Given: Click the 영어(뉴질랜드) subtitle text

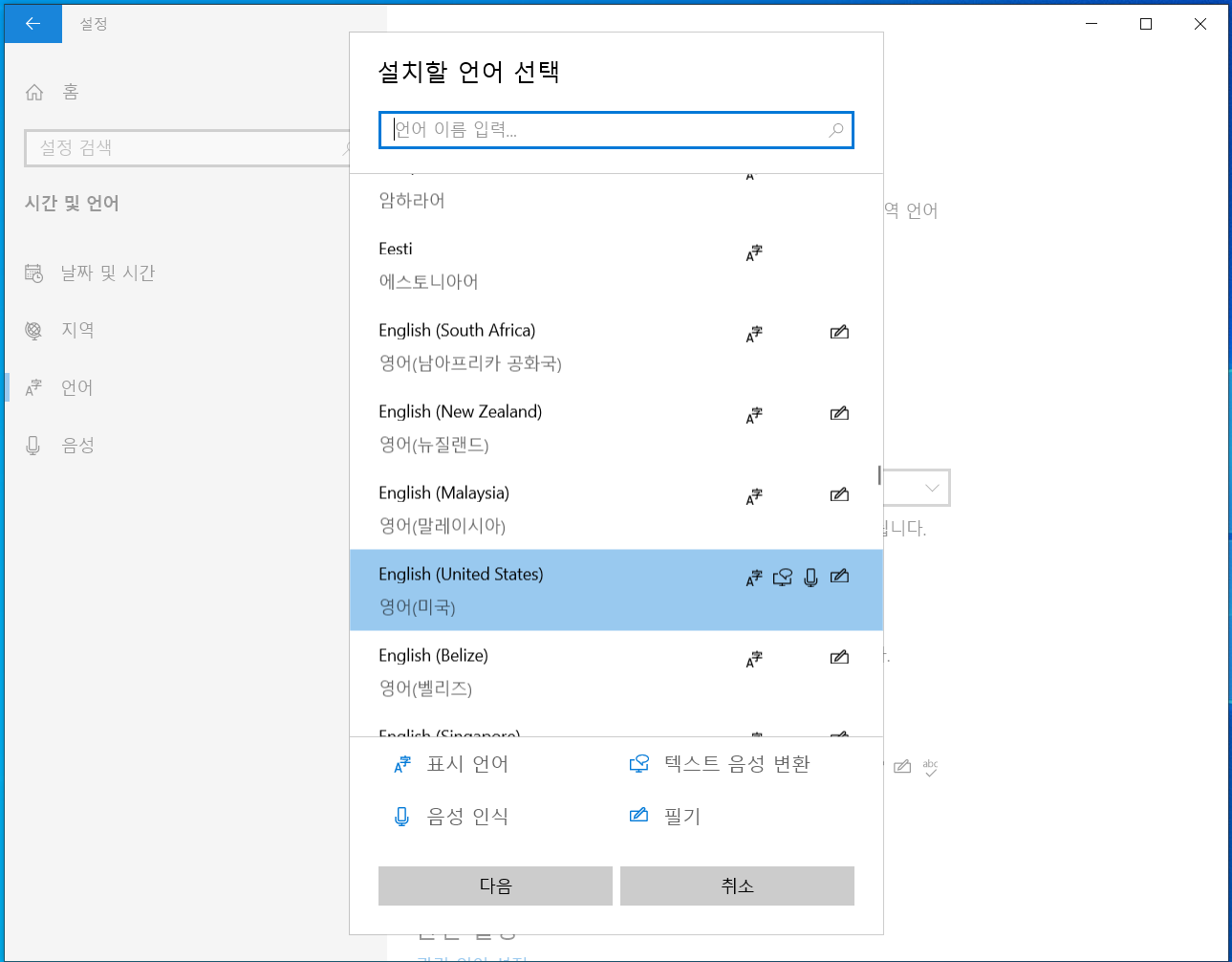Looking at the screenshot, I should tap(434, 445).
